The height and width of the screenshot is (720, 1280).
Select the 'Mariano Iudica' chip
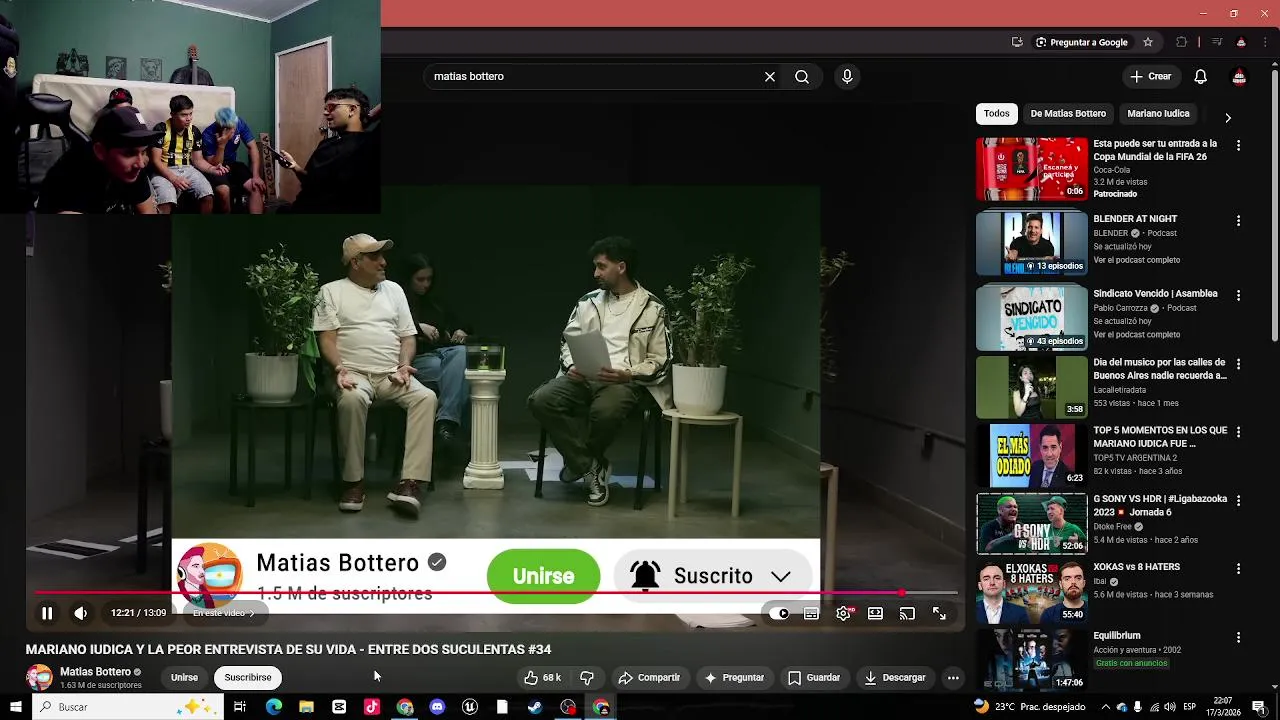1158,114
